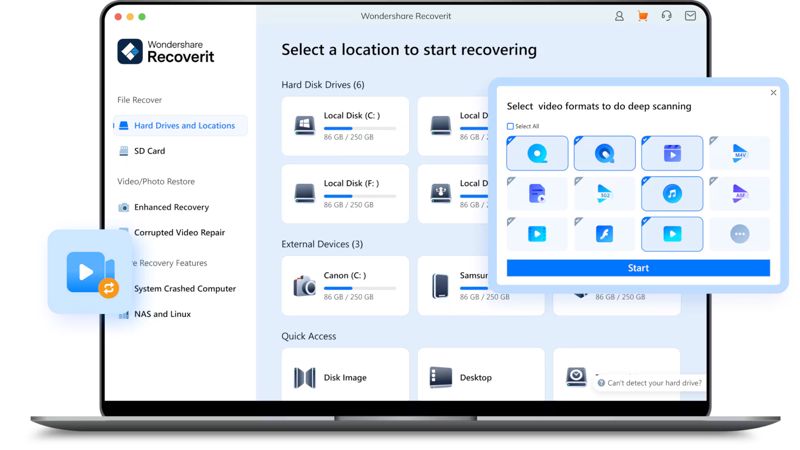Click the External Devices (3) heading
This screenshot has height=450, width=800.
click(322, 244)
